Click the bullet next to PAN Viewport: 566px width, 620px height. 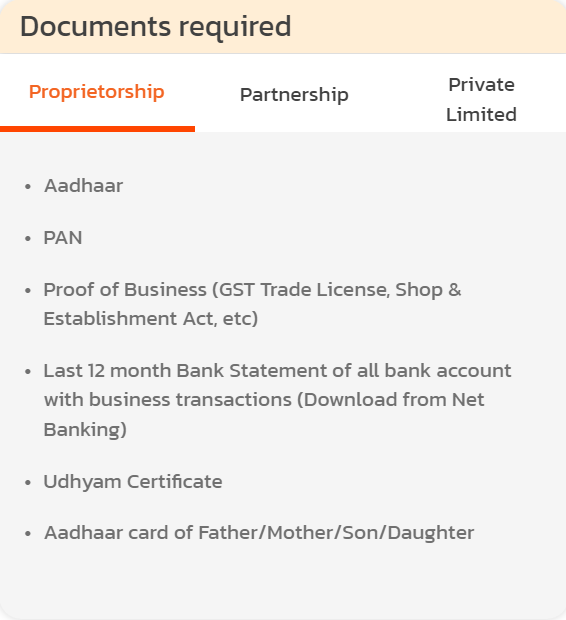28,238
